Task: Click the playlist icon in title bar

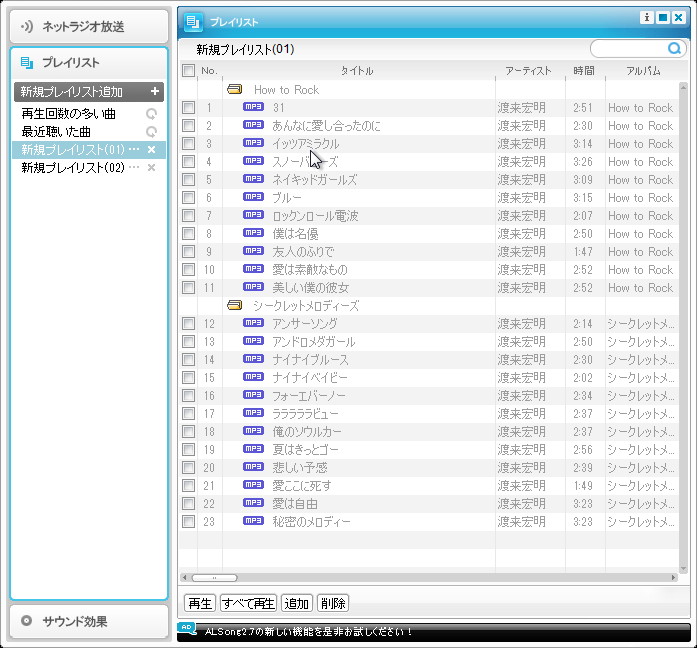Action: pyautogui.click(x=193, y=22)
